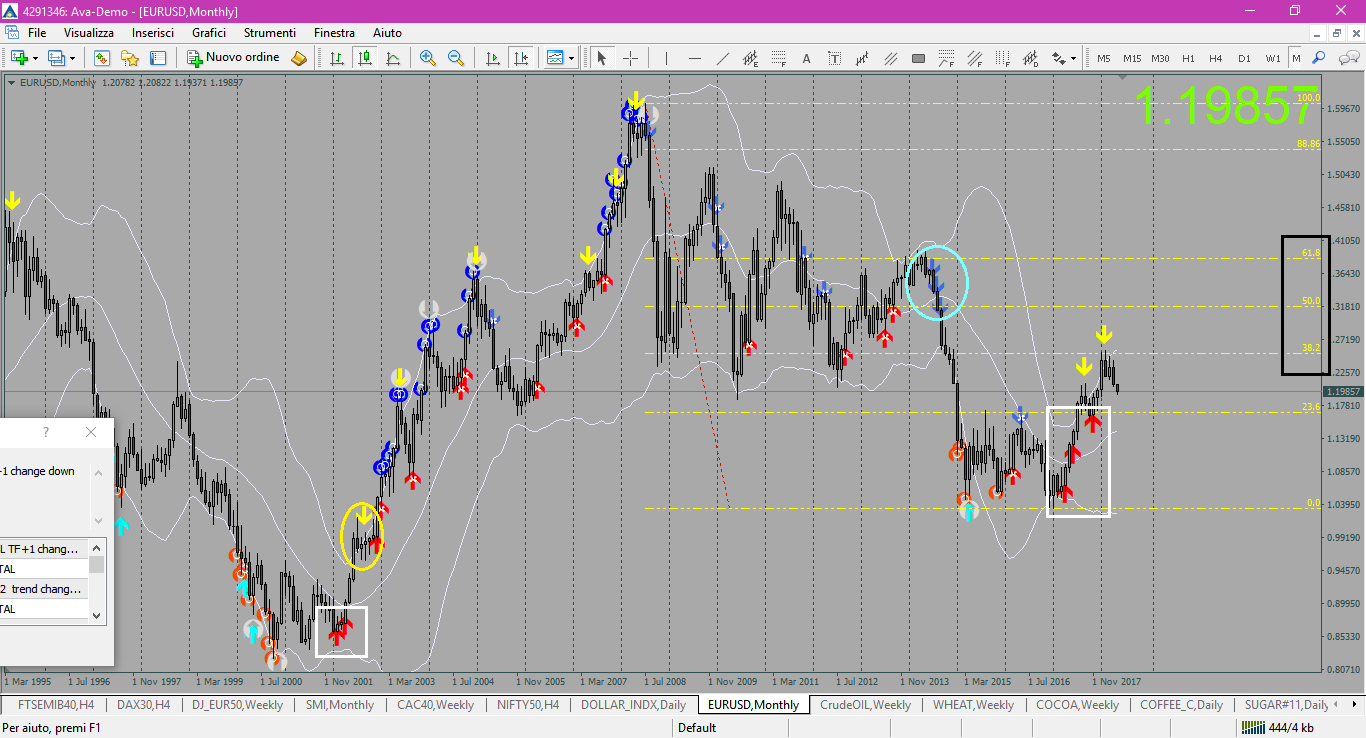The height and width of the screenshot is (738, 1366).
Task: Click the EURUSD,Monthly chart title dropdown triangle
Action: (11, 82)
